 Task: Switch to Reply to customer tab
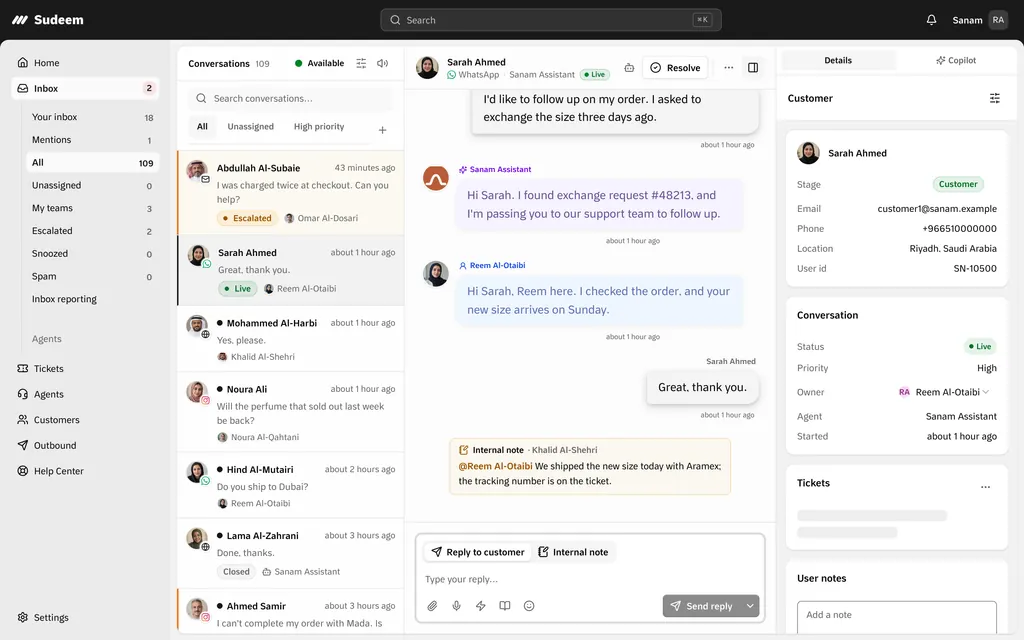click(477, 552)
